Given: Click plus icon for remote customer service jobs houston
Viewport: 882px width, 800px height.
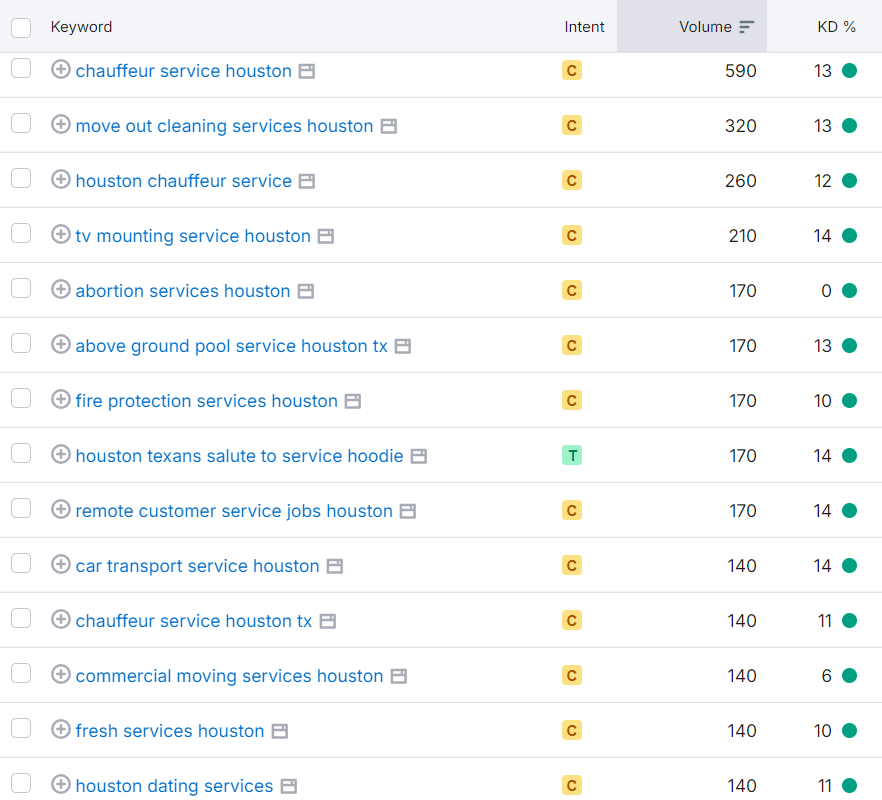Looking at the screenshot, I should pos(61,509).
